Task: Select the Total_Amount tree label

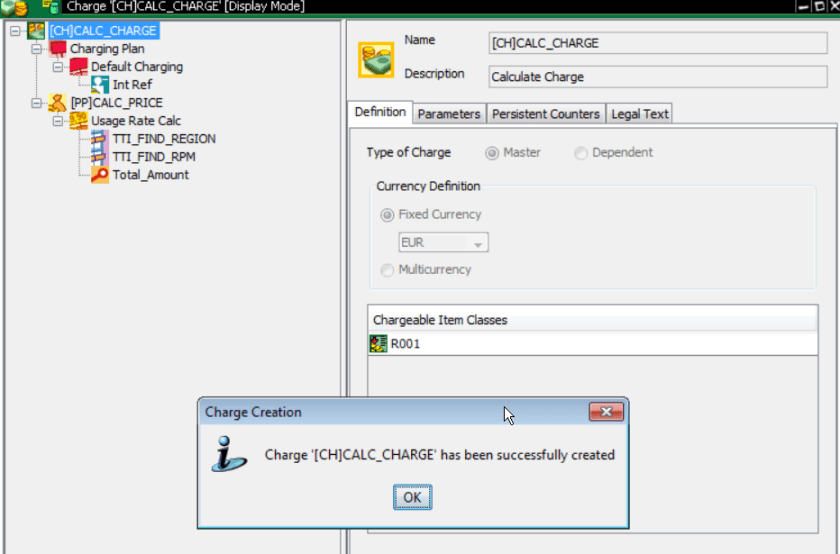Action: 151,175
